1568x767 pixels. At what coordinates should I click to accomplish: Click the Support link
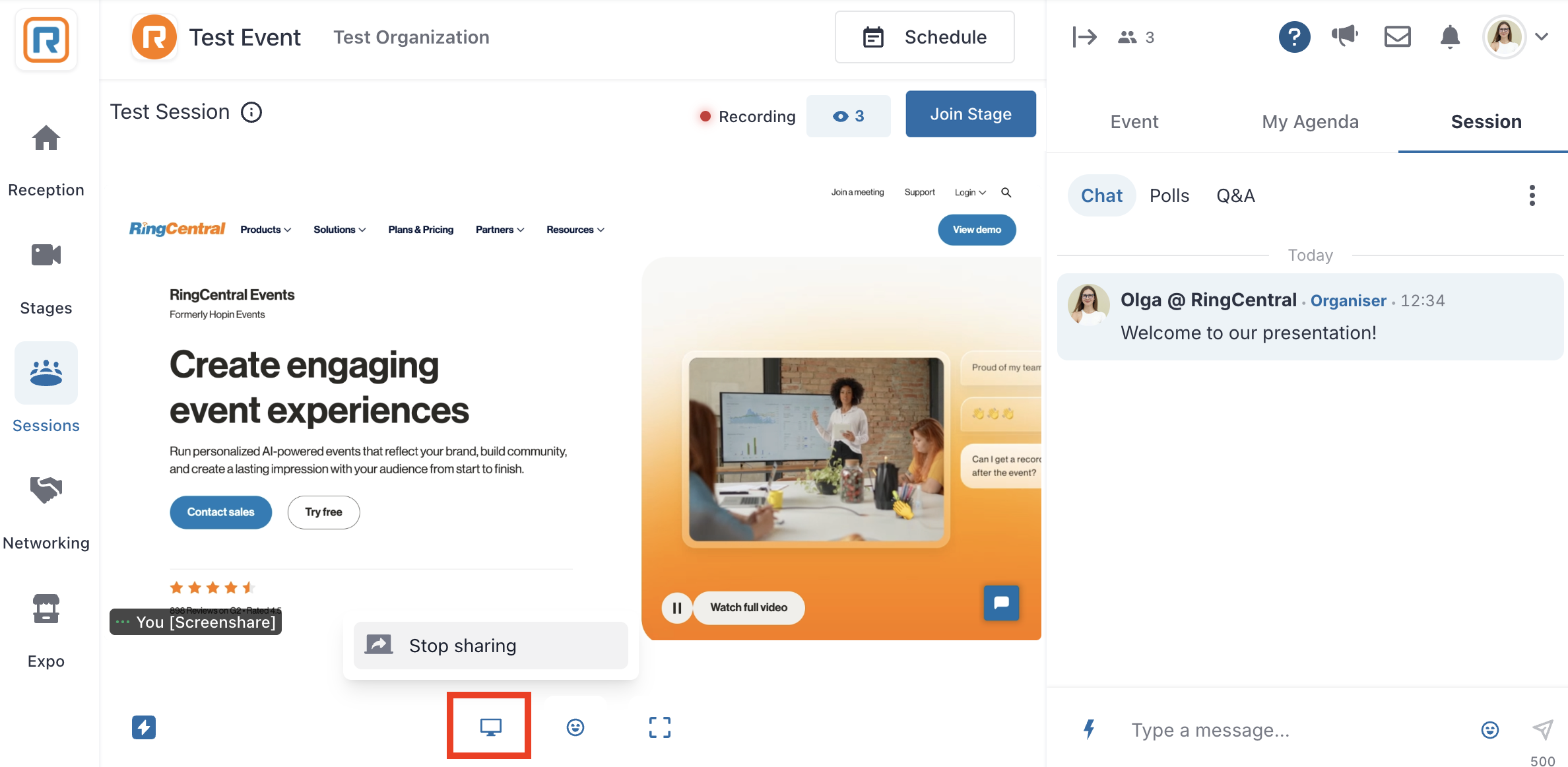tap(919, 193)
